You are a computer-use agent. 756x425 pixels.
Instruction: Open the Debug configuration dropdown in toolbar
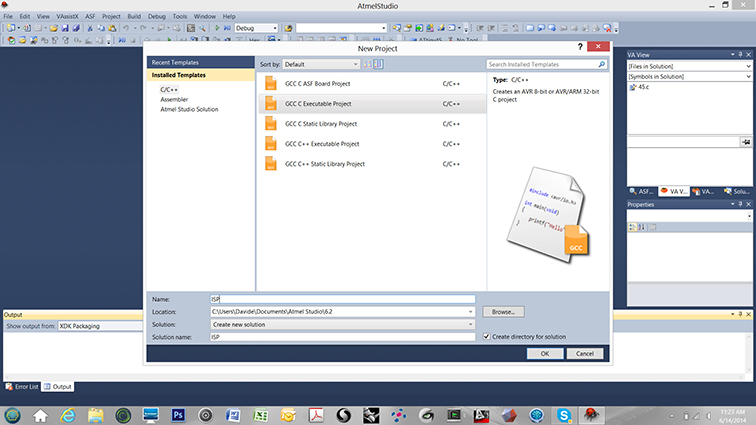point(256,28)
